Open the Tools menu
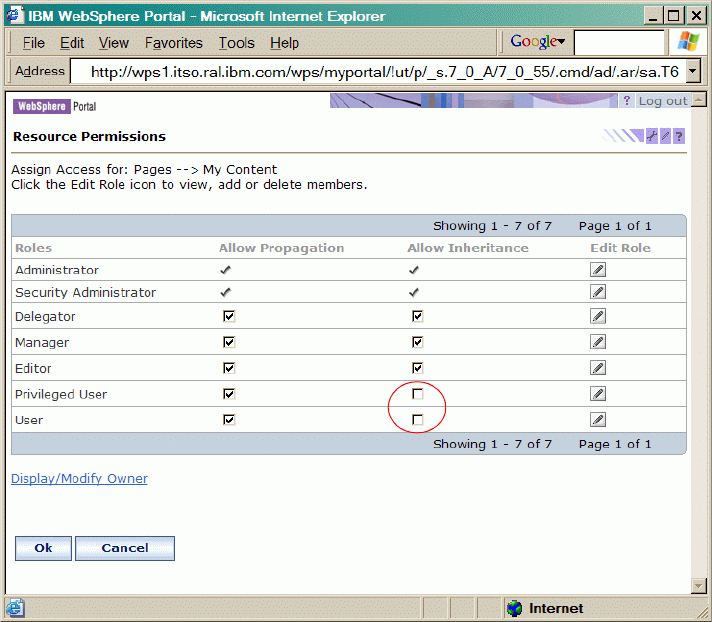Screen dimensions: 712x622 [x=237, y=43]
